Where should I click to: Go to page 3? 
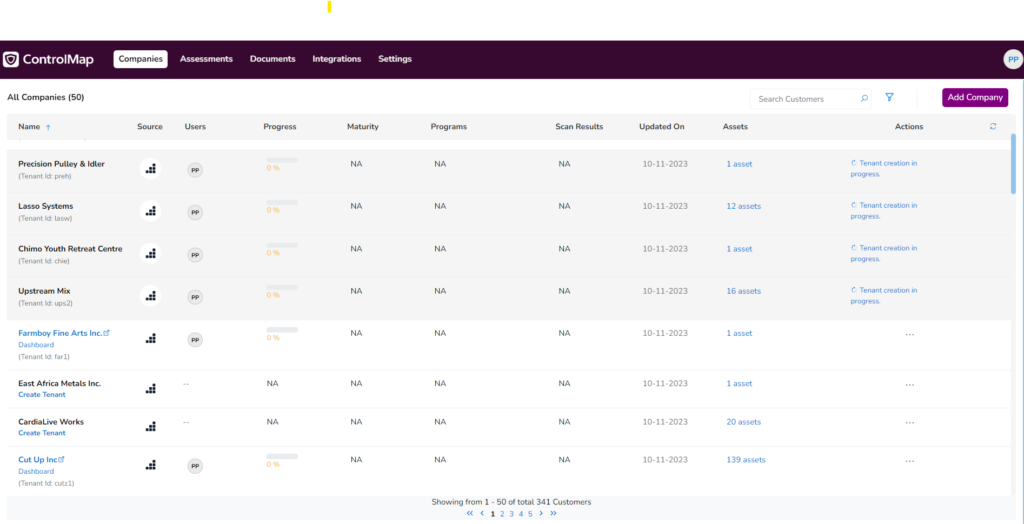click(511, 514)
